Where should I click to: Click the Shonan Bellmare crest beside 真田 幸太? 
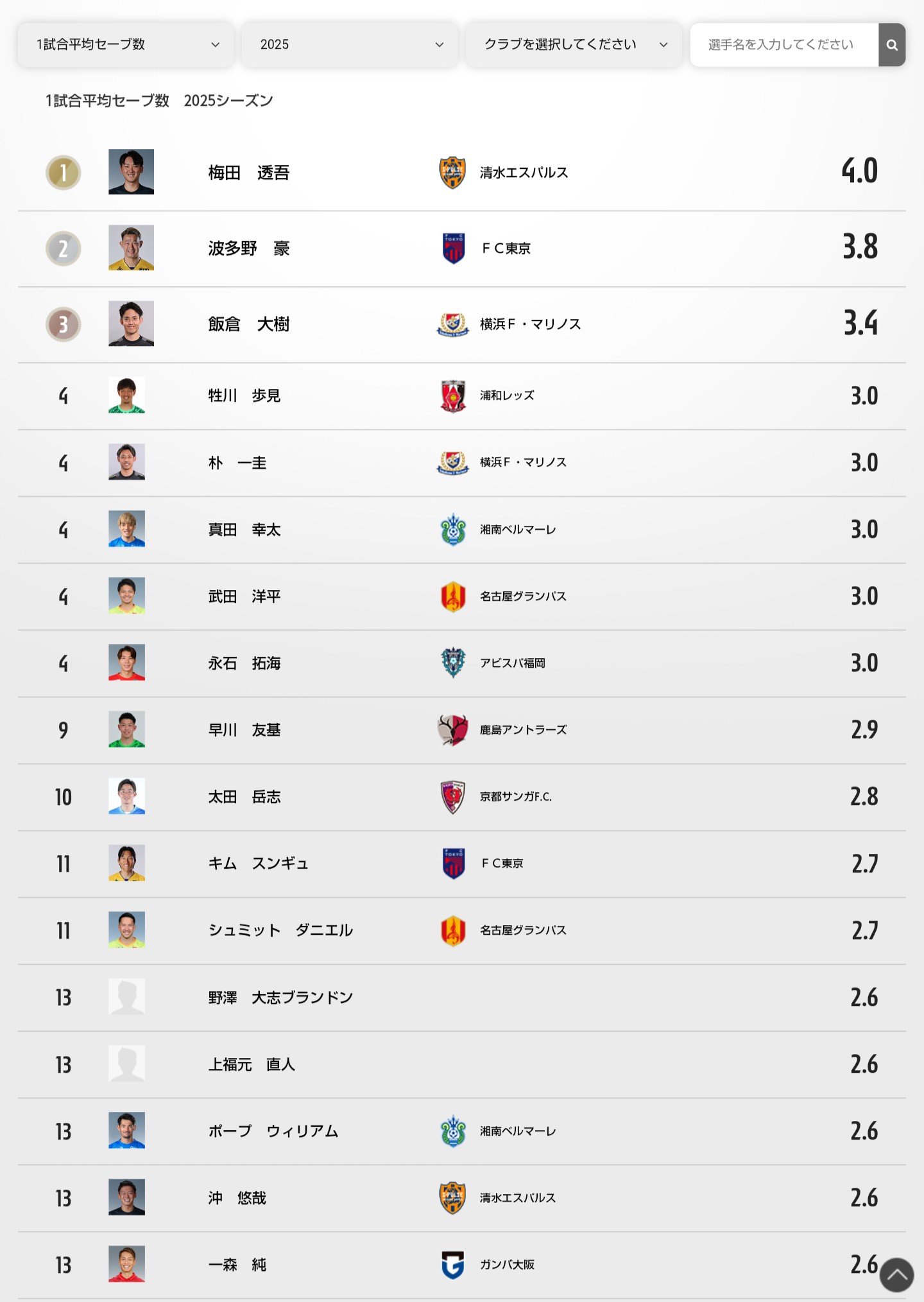pyautogui.click(x=453, y=530)
